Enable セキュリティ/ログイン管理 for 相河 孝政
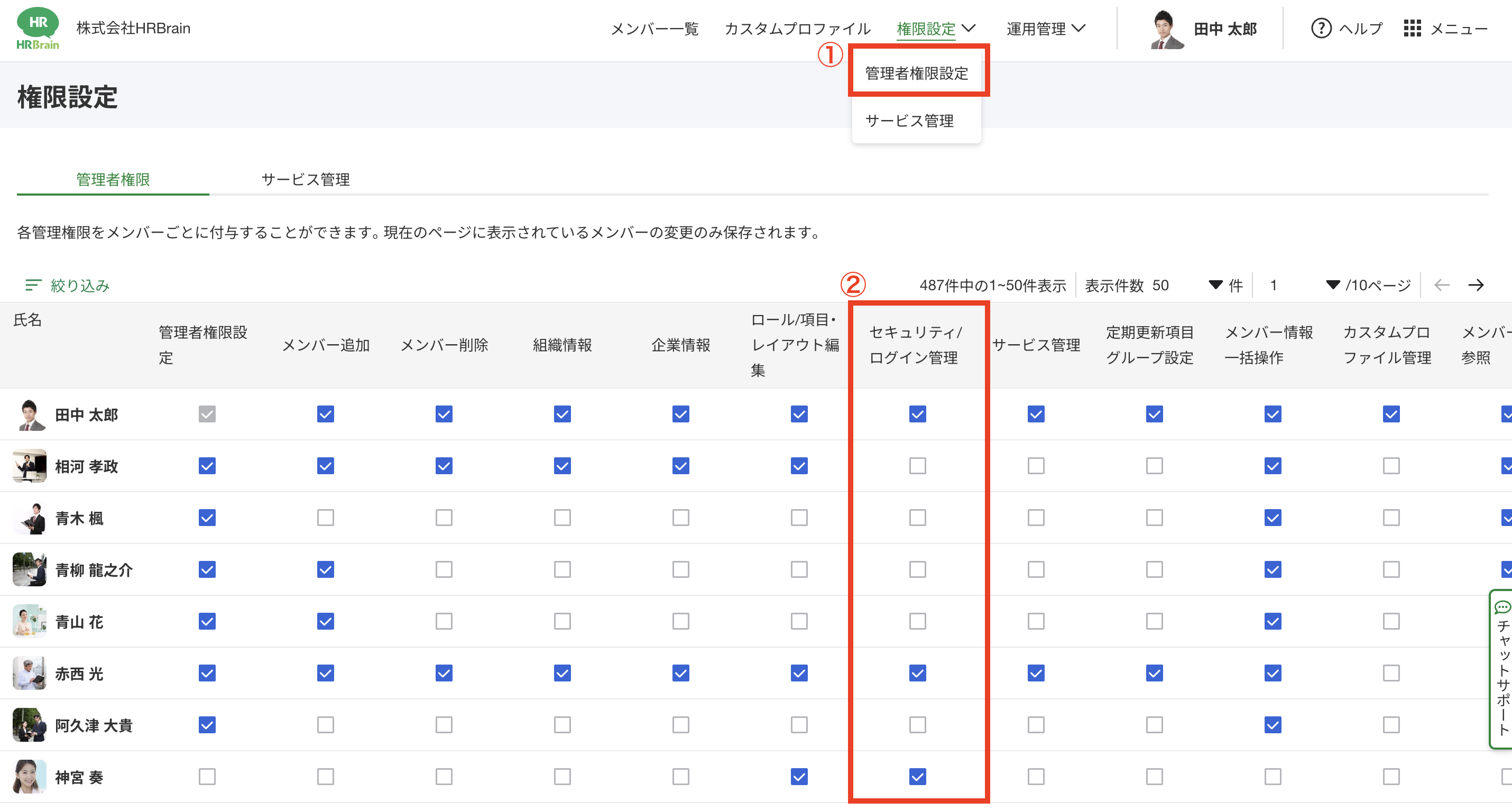This screenshot has width=1512, height=811. pyautogui.click(x=917, y=466)
